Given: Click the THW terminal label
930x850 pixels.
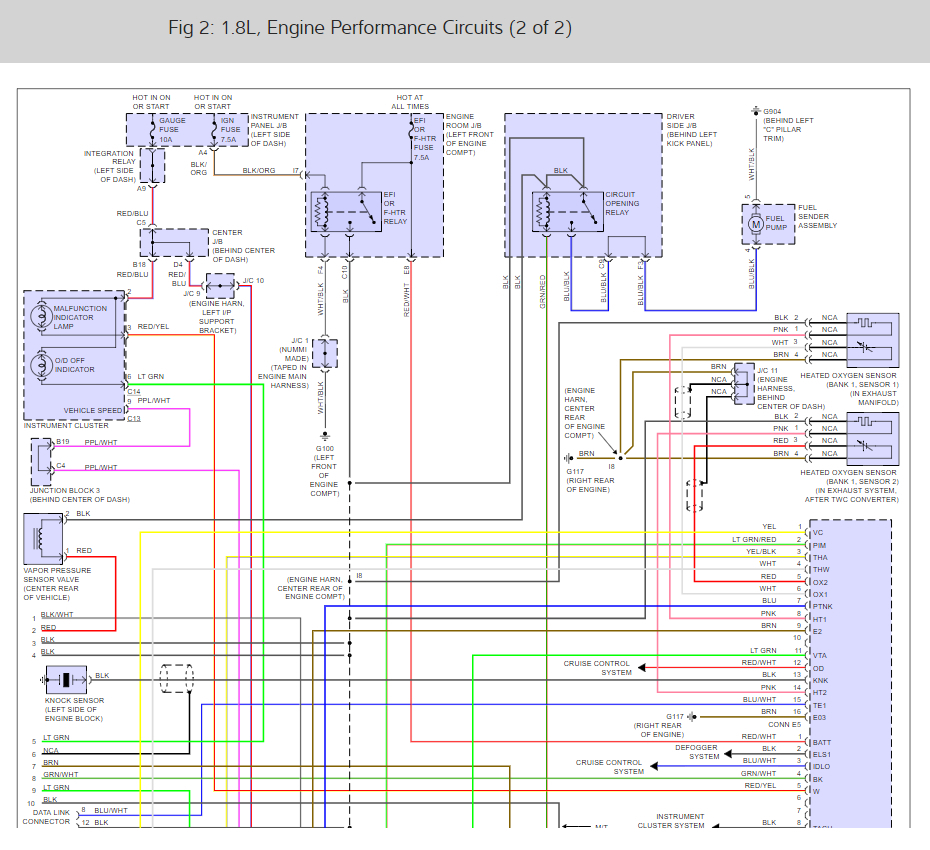Looking at the screenshot, I should point(821,569).
